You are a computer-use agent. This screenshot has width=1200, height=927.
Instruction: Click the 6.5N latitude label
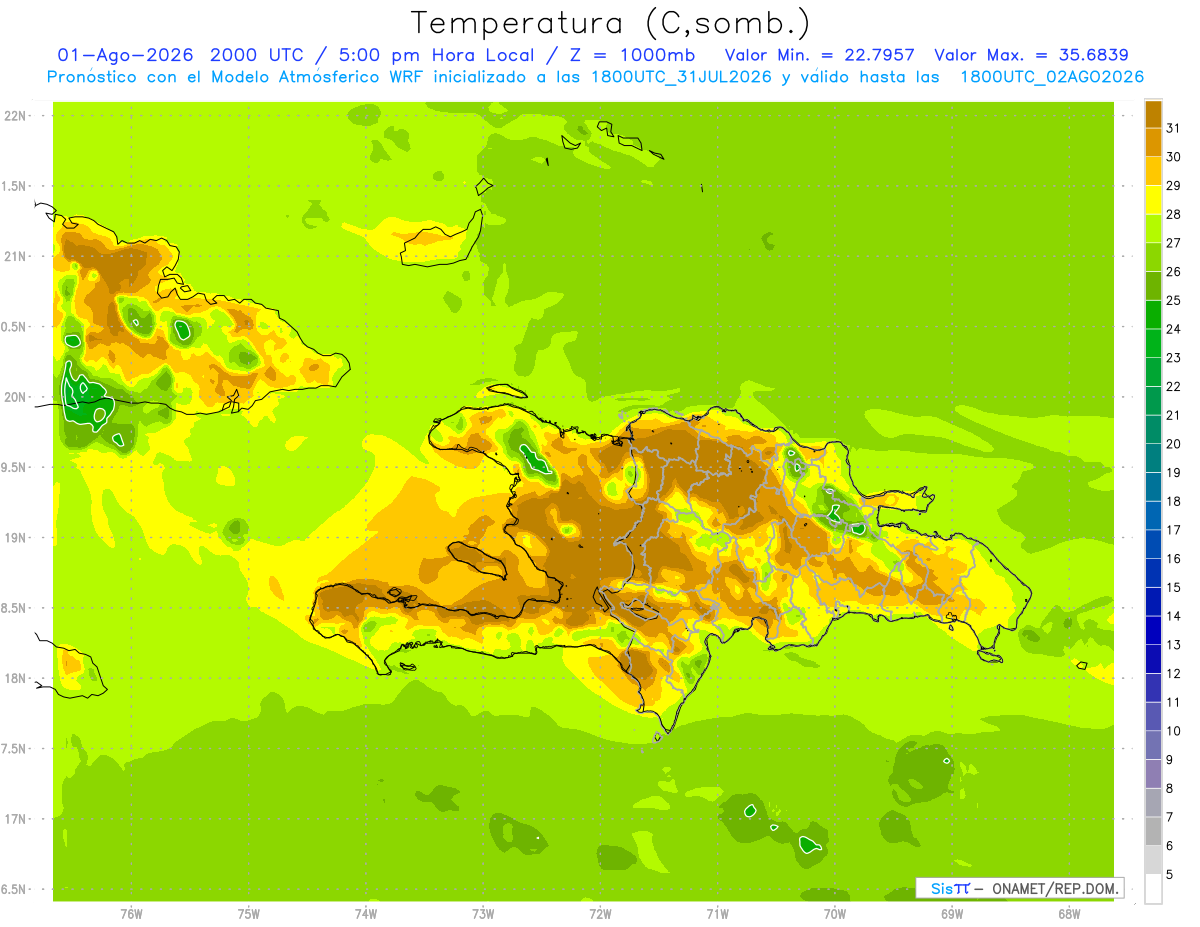point(15,890)
